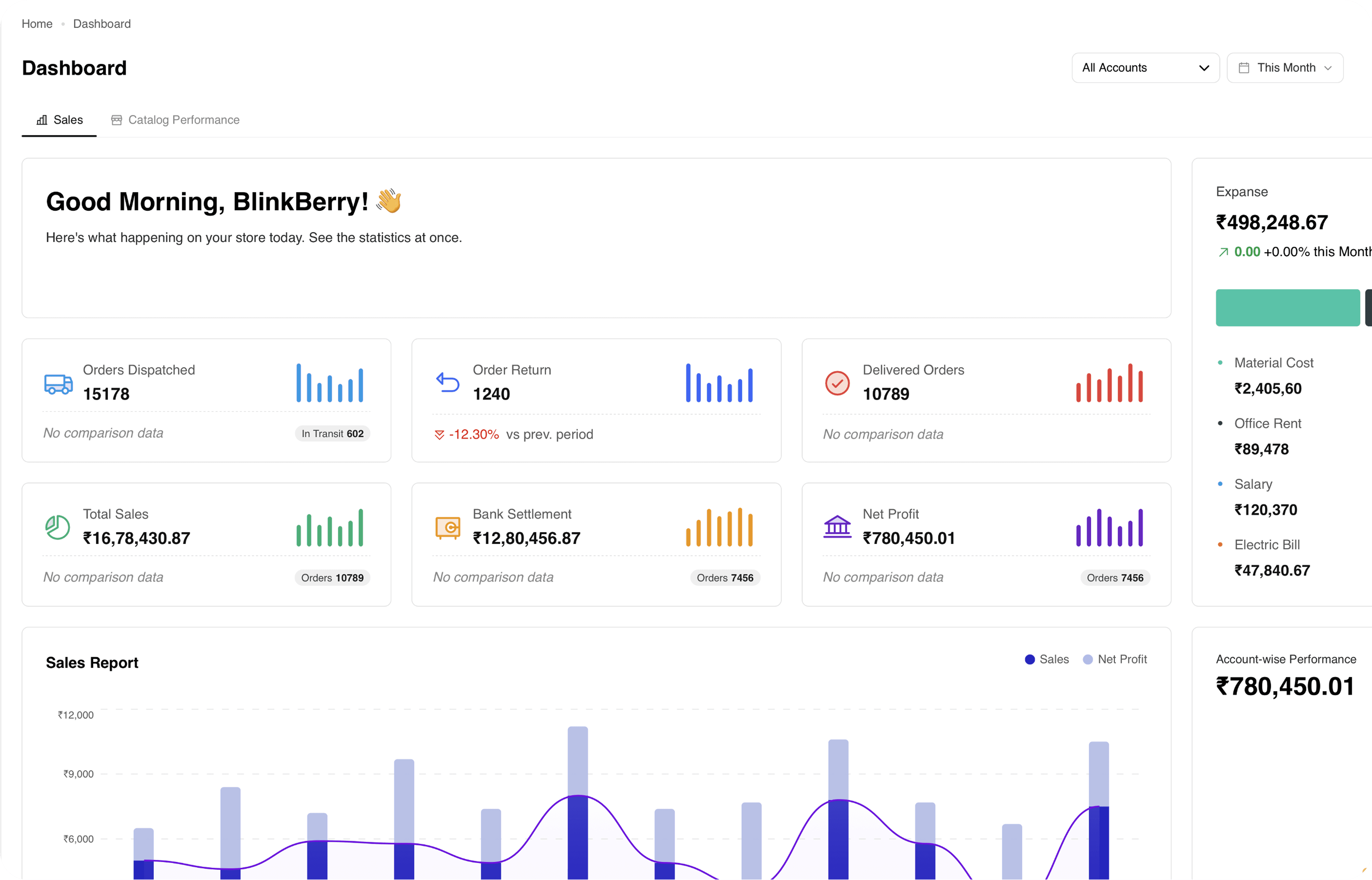Screen dimensions: 1372x880
Task: Click the Sales Report heading
Action: (92, 663)
